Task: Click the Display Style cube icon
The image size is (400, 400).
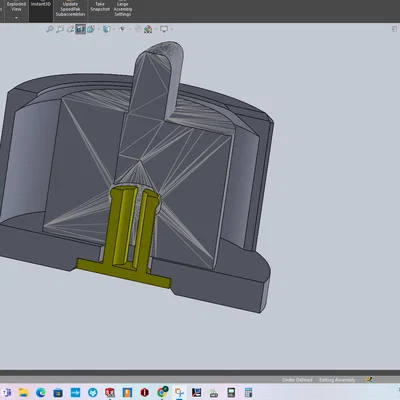Action: (x=107, y=29)
